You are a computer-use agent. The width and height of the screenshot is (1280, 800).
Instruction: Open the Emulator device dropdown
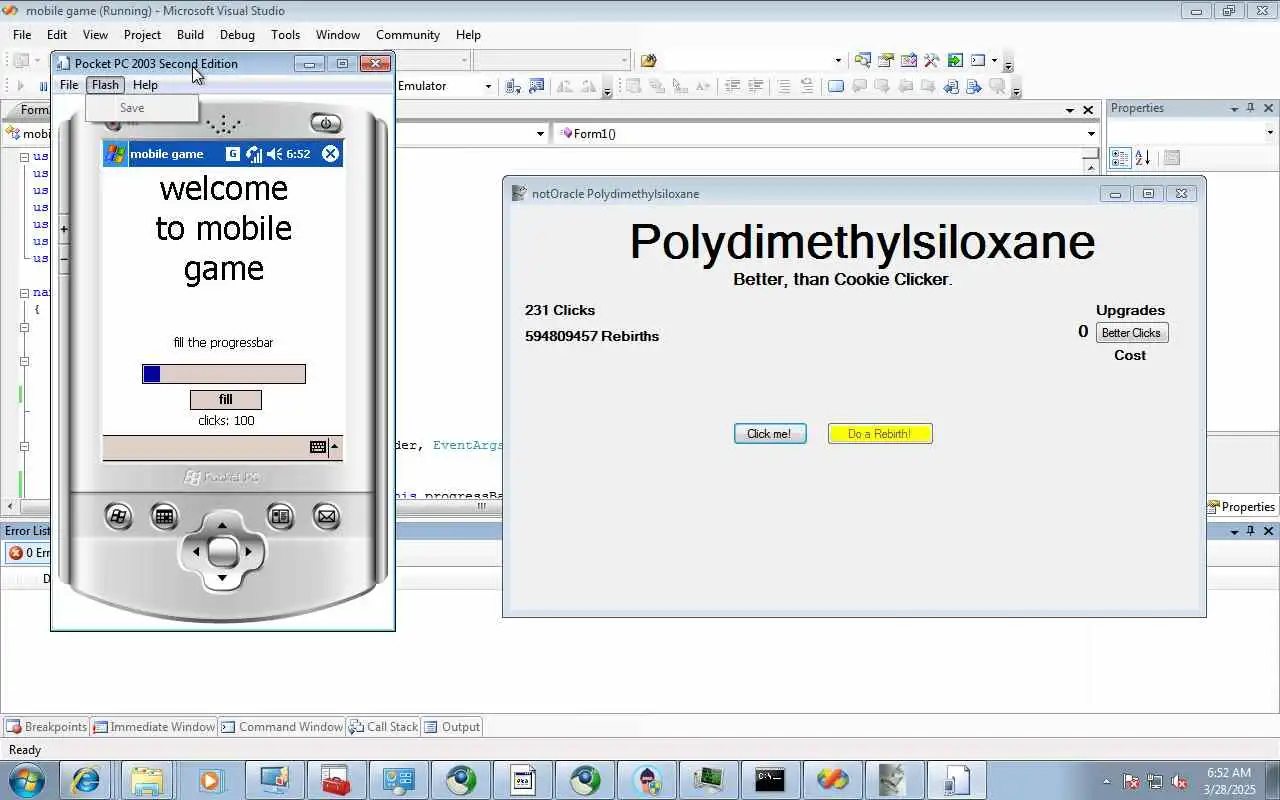pos(488,86)
